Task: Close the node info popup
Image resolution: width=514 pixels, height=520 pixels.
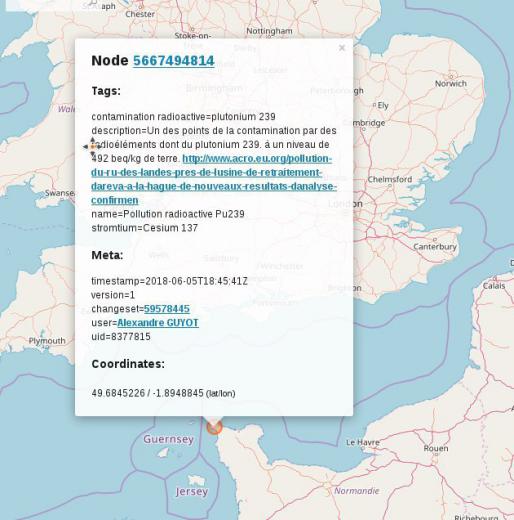Action: pyautogui.click(x=342, y=48)
